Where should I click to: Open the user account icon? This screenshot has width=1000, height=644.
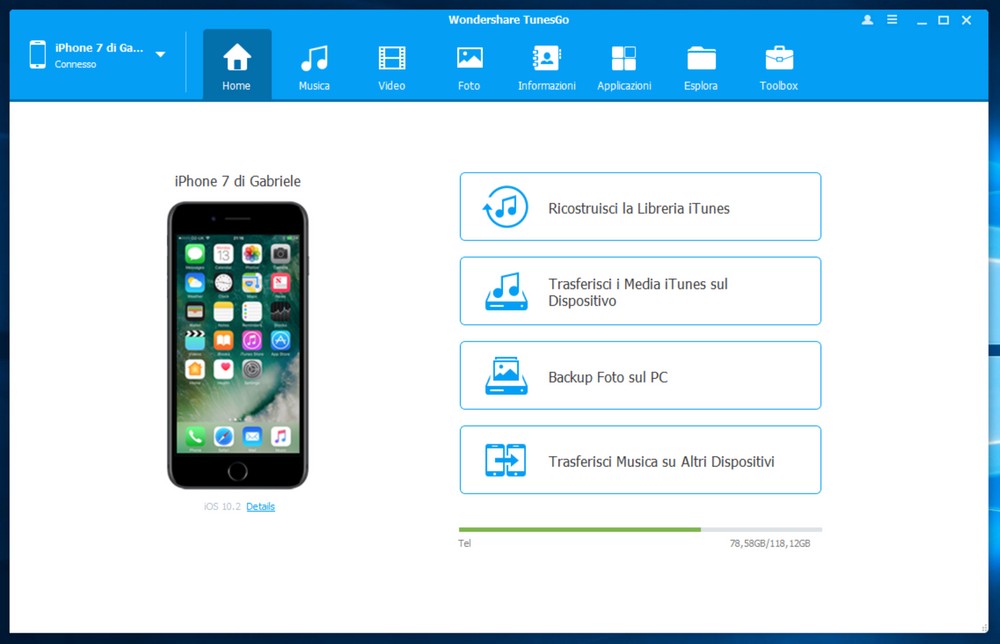(x=867, y=20)
